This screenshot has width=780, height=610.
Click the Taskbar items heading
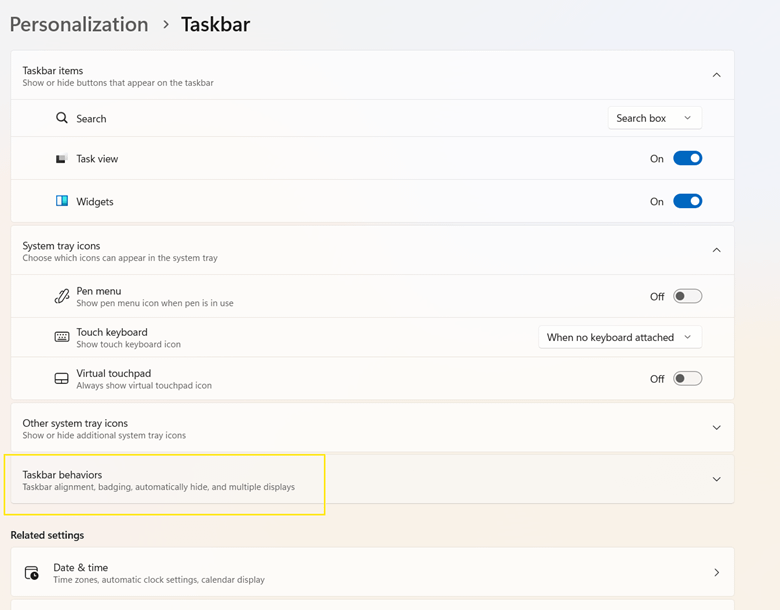pos(53,71)
